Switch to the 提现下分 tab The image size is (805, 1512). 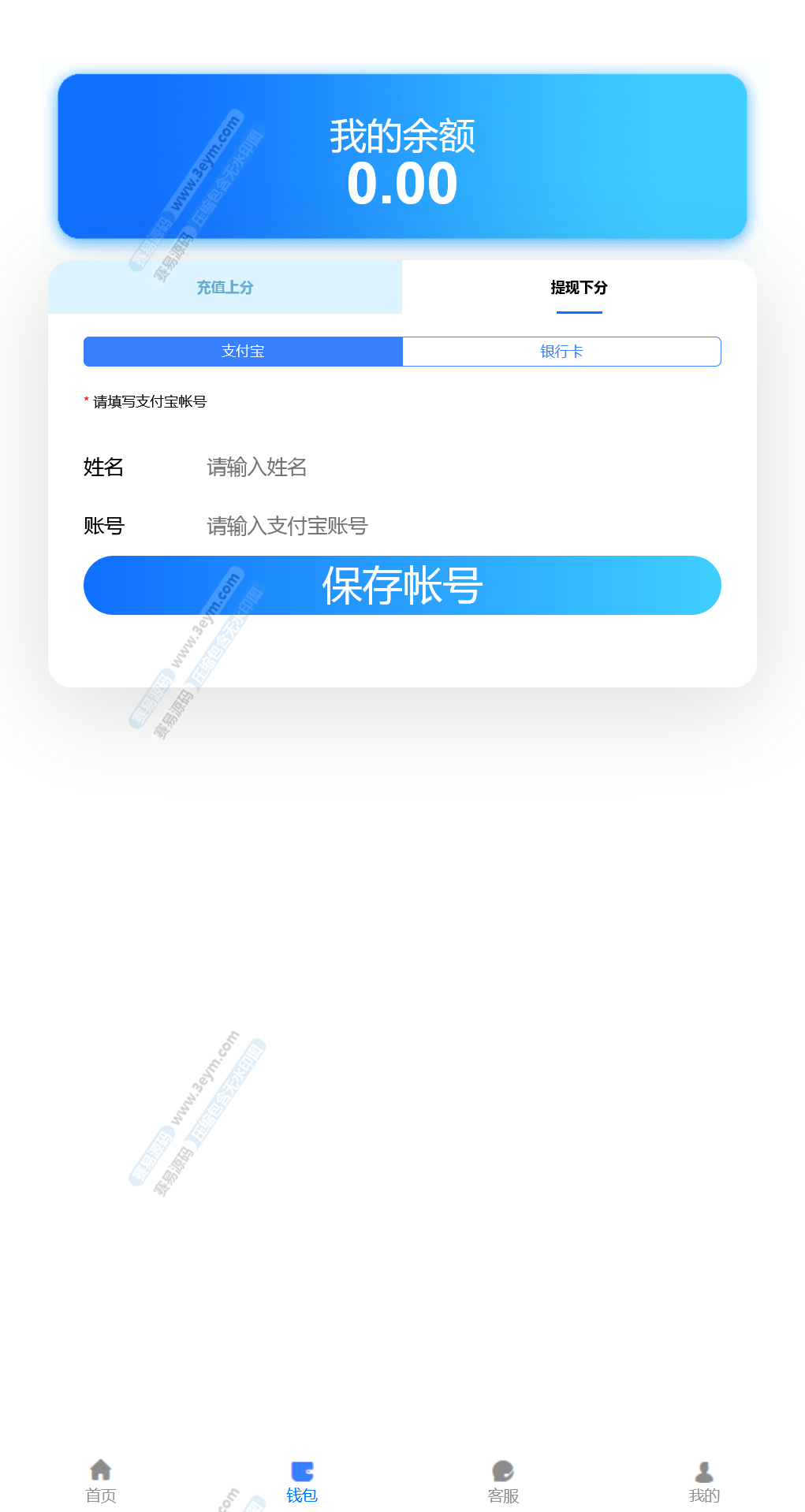click(x=580, y=287)
